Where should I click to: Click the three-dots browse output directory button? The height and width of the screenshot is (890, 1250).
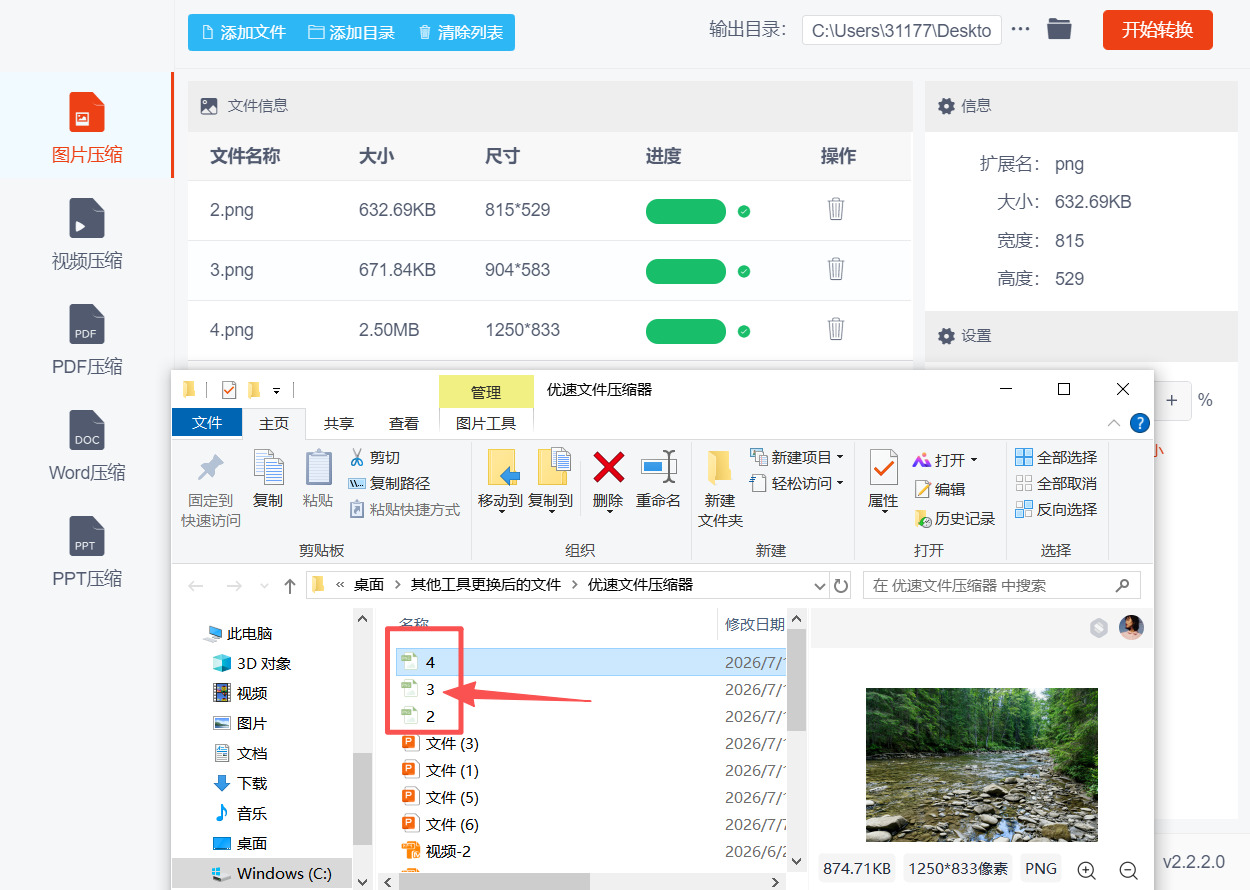pos(1020,29)
